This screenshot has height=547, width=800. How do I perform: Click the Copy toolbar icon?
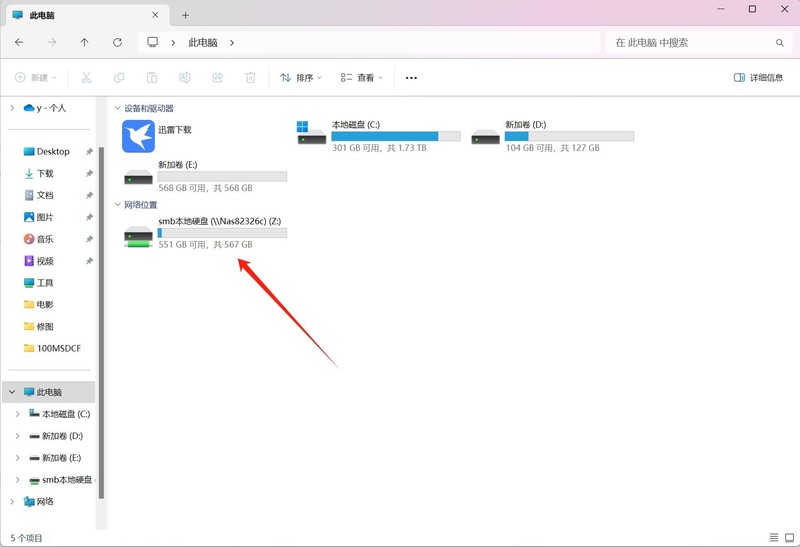(x=119, y=78)
